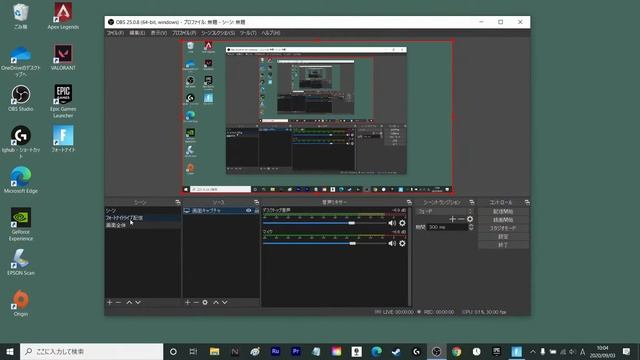The width and height of the screenshot is (640, 360).
Task: Click the Windows taskbar search box
Action: pos(91,351)
